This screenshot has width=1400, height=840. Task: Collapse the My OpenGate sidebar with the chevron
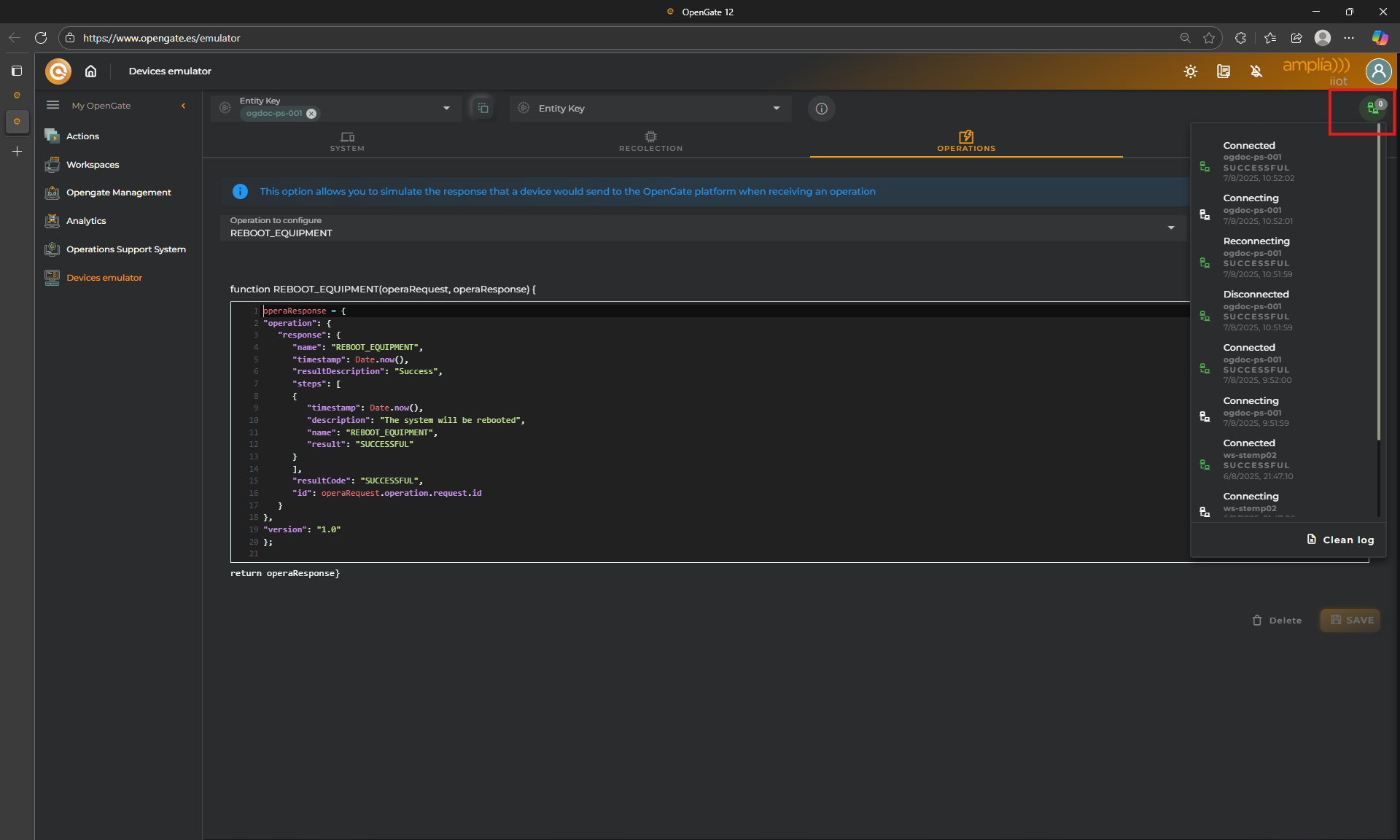tap(183, 106)
